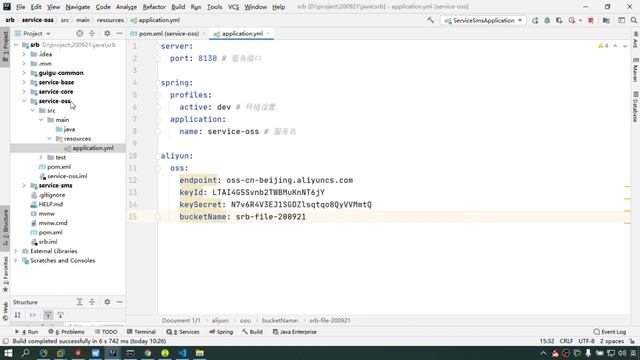The width and height of the screenshot is (640, 360).
Task: Open the Terminal tool window
Action: pyautogui.click(x=141, y=332)
